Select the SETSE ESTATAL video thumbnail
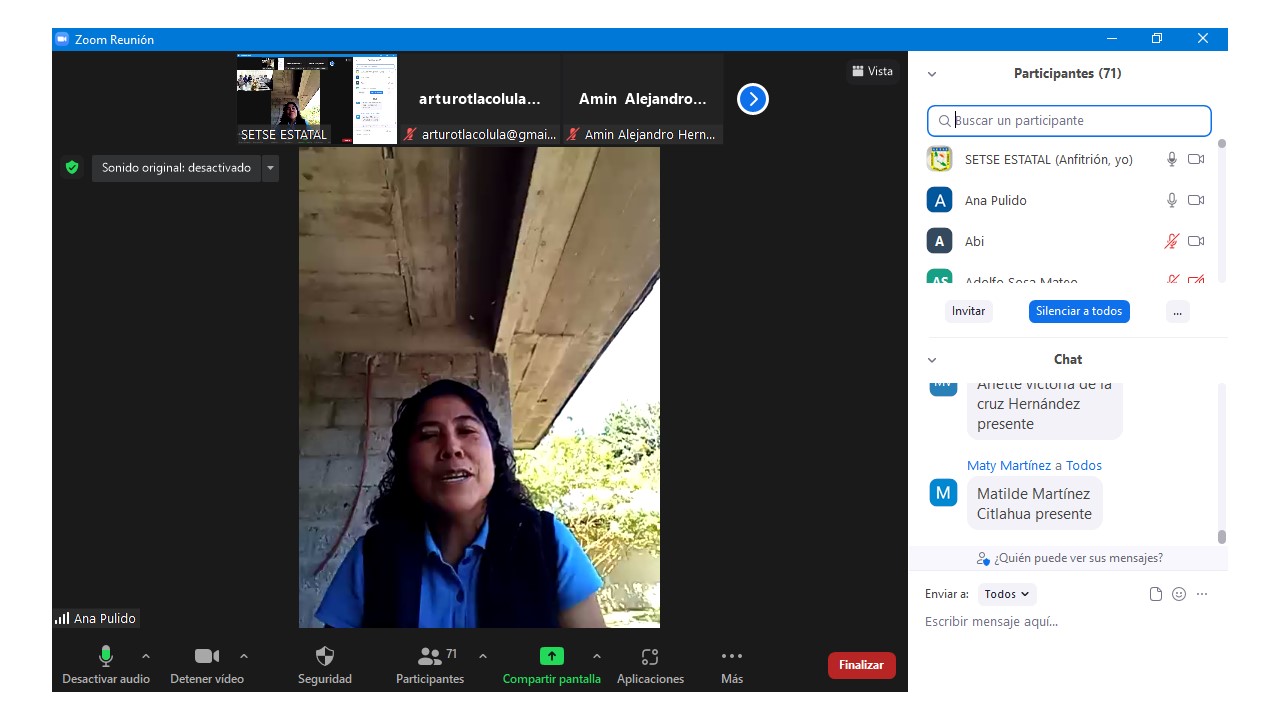 (317, 99)
